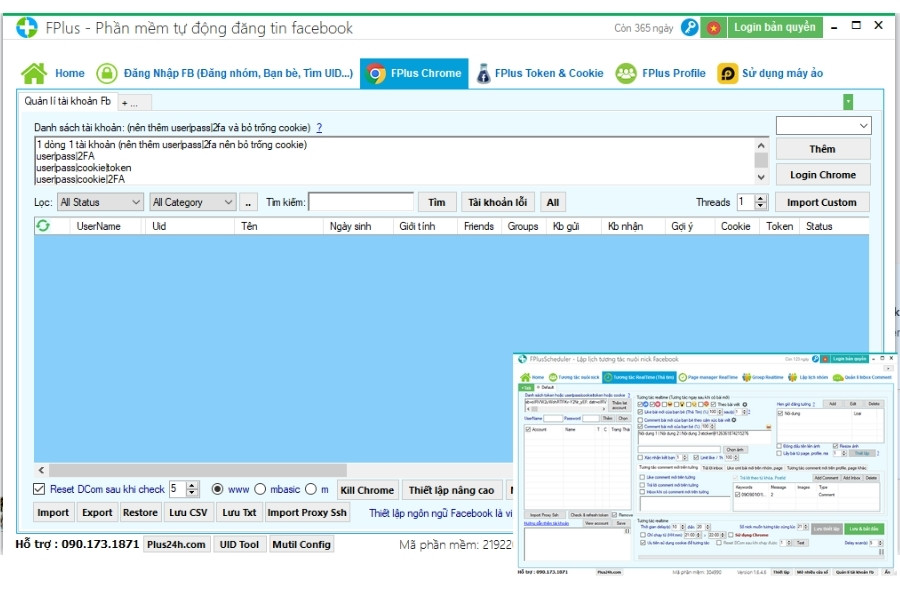Click Quản lí Inbox Comment icon in FPlusScheduler
The width and height of the screenshot is (900, 600).
[837, 377]
